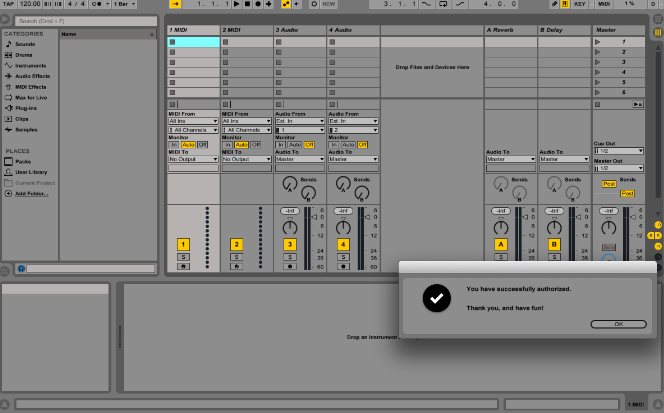Launch scene 1 in Master track
This screenshot has width=664, height=413.
(598, 42)
